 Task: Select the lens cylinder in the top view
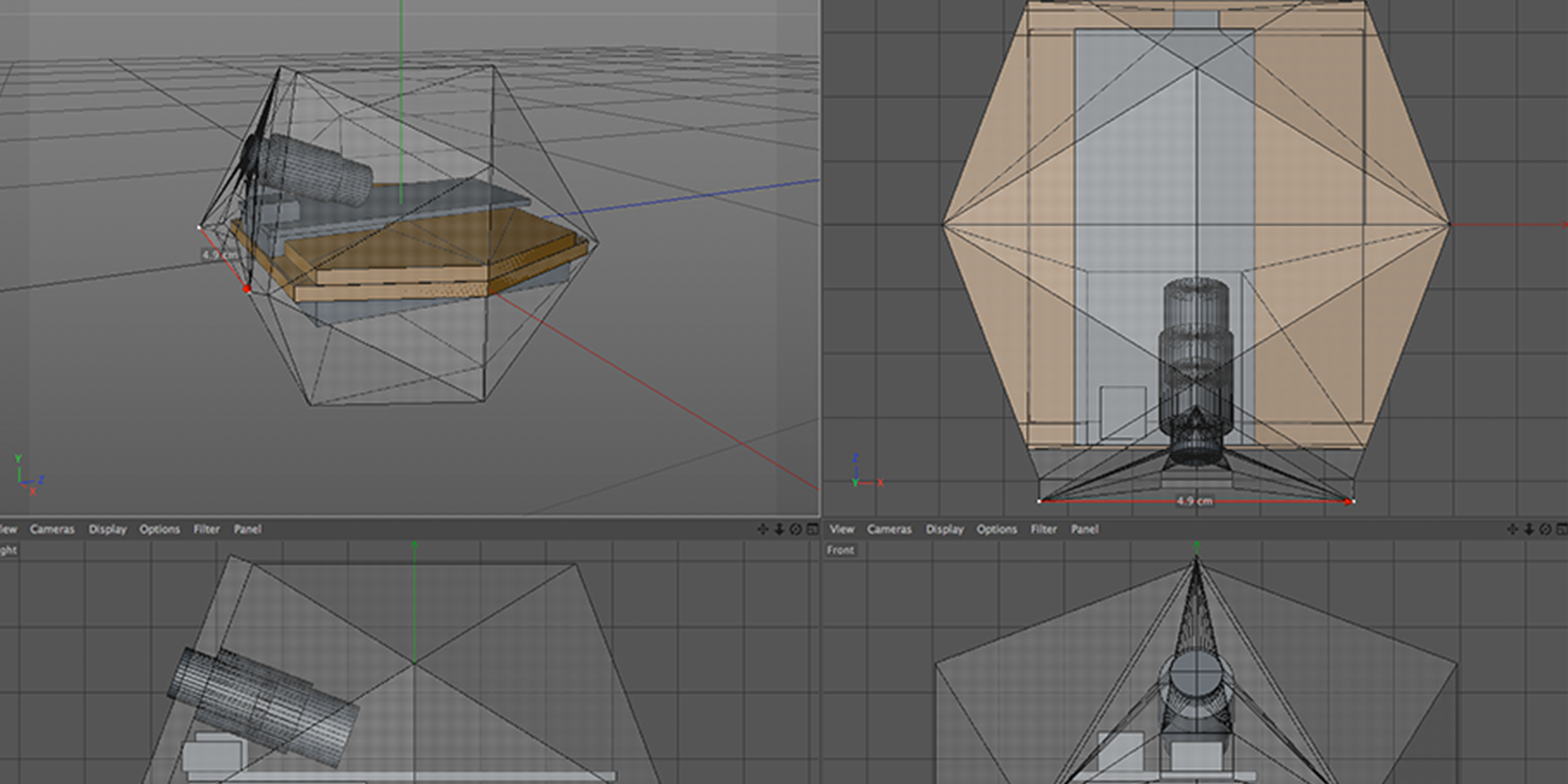[x=1194, y=371]
